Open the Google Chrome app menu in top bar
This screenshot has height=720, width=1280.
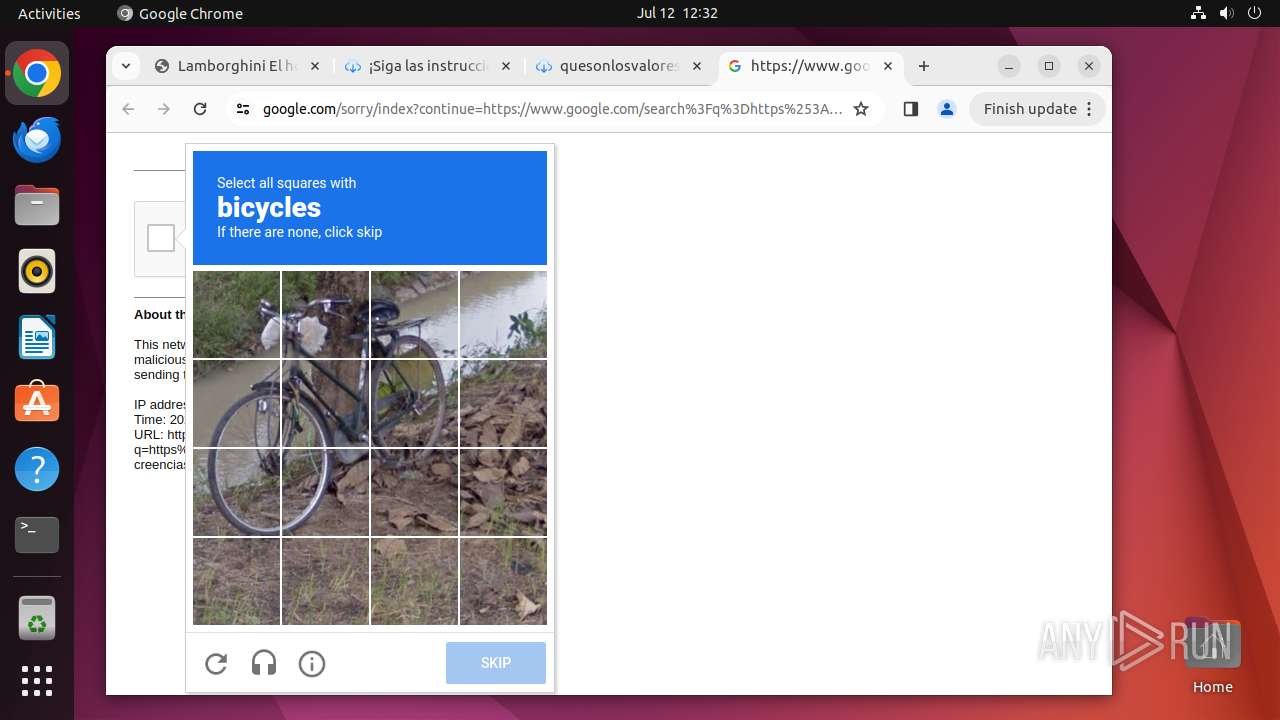(180, 13)
